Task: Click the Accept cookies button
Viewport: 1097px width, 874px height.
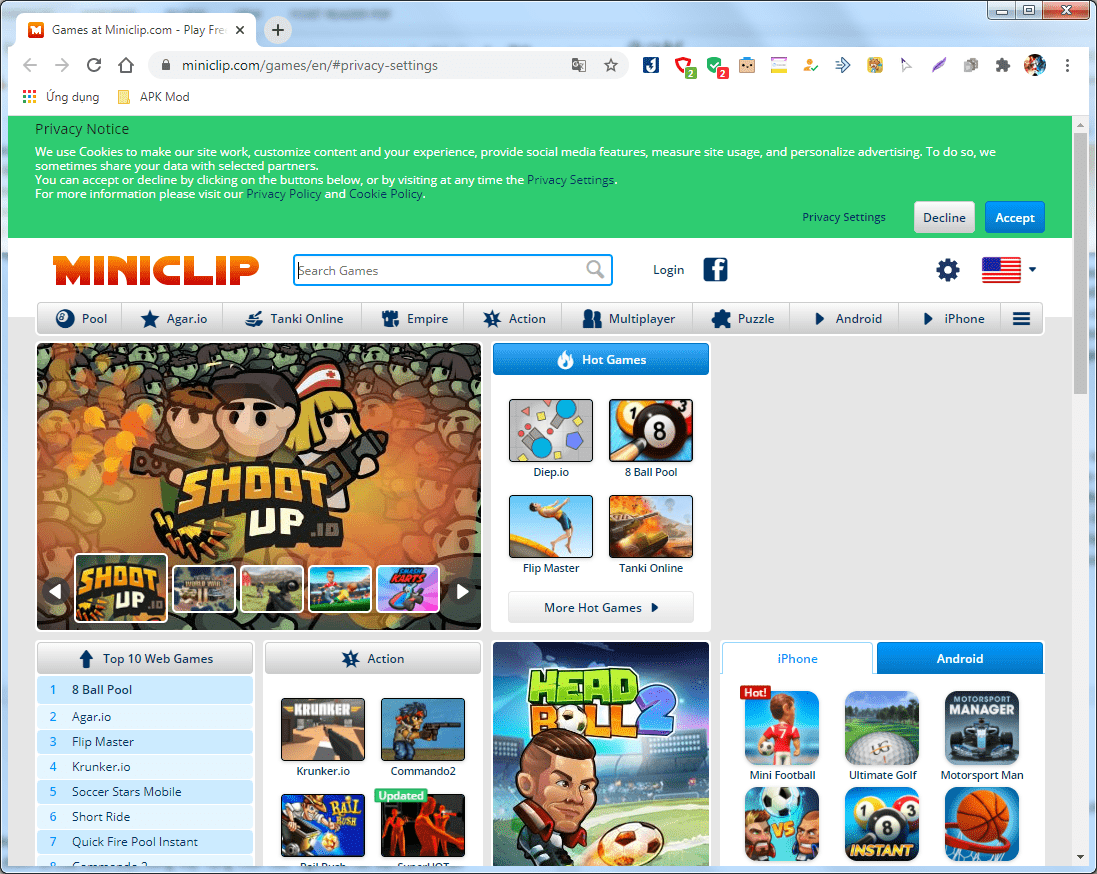Action: coord(1014,218)
